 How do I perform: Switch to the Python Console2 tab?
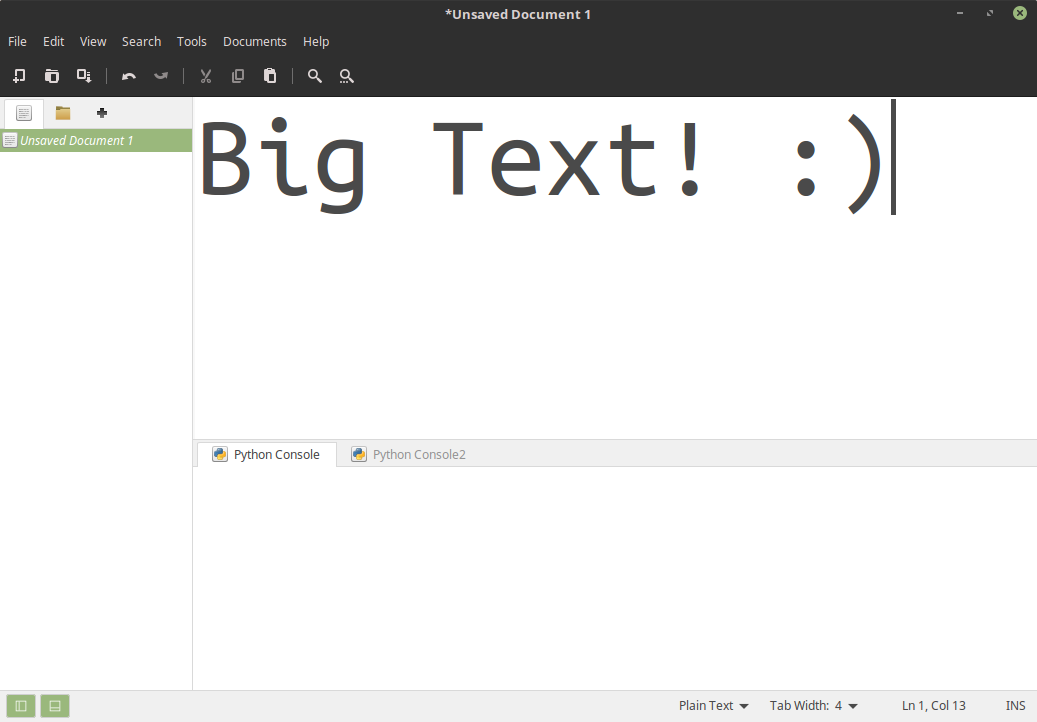(x=408, y=455)
